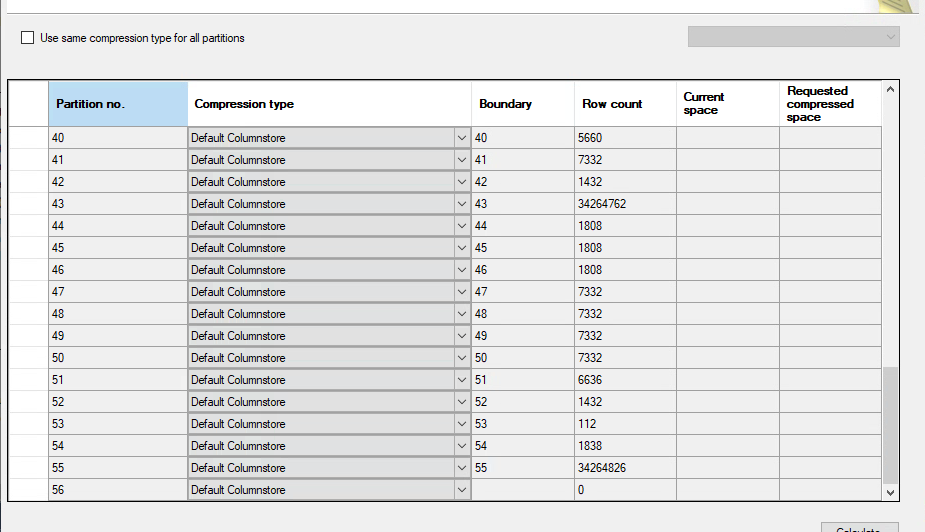Open compression type dropdown for partition 43
The width and height of the screenshot is (925, 532).
point(461,204)
